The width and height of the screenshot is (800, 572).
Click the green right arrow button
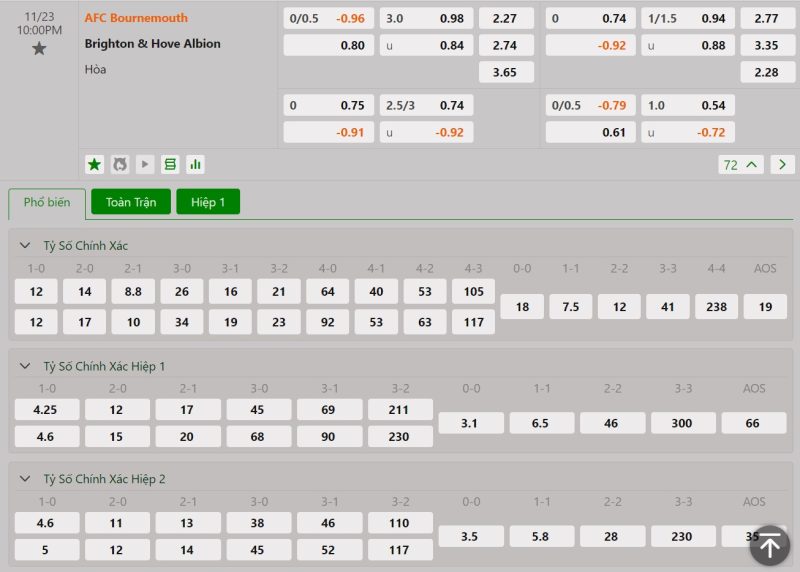[x=782, y=165]
